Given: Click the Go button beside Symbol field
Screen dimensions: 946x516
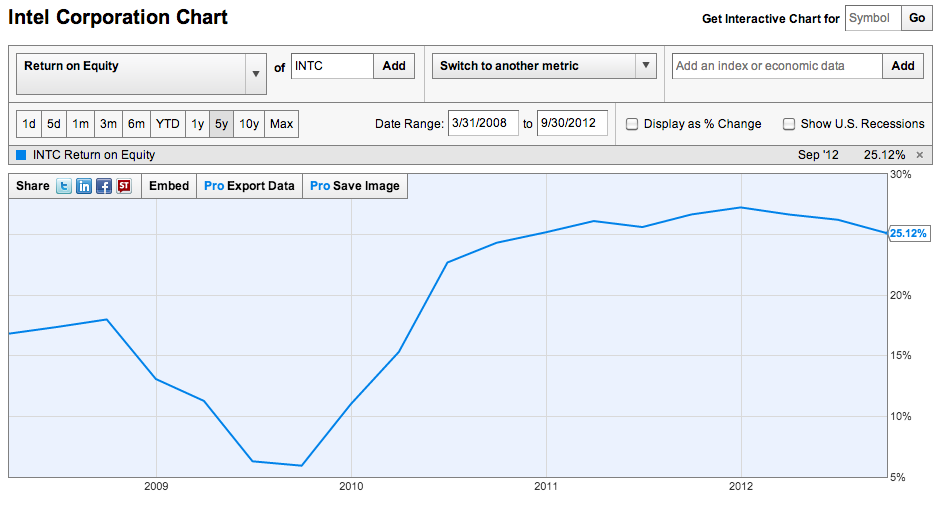Looking at the screenshot, I should point(917,18).
